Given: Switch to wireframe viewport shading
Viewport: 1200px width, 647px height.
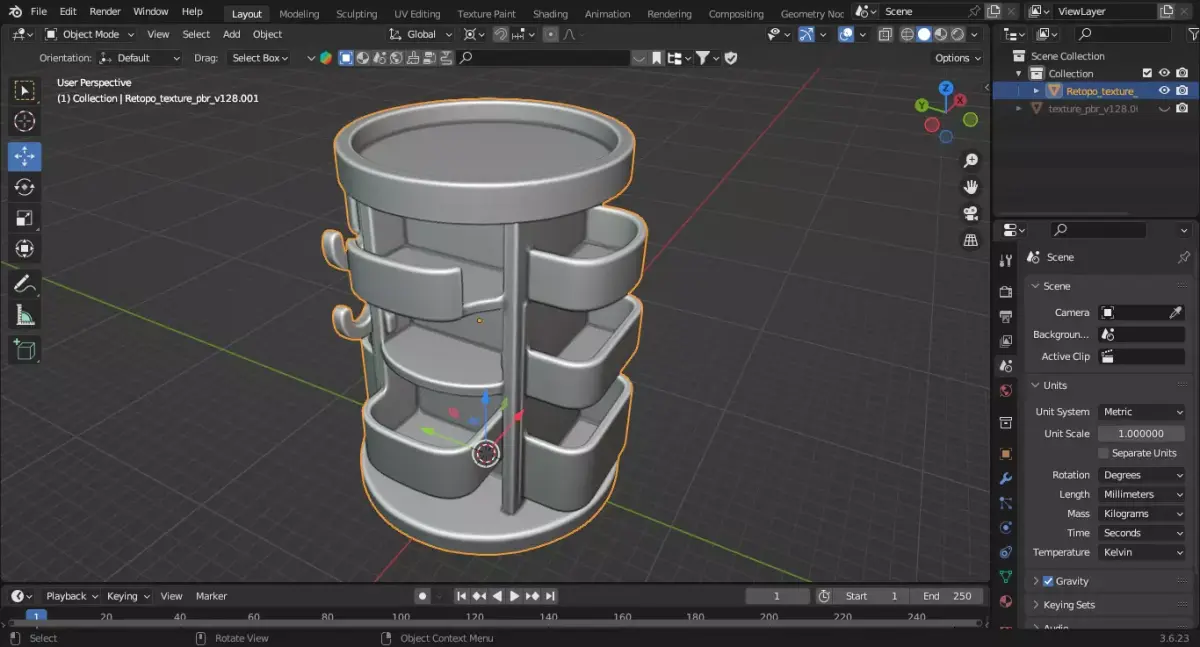Looking at the screenshot, I should coord(907,34).
